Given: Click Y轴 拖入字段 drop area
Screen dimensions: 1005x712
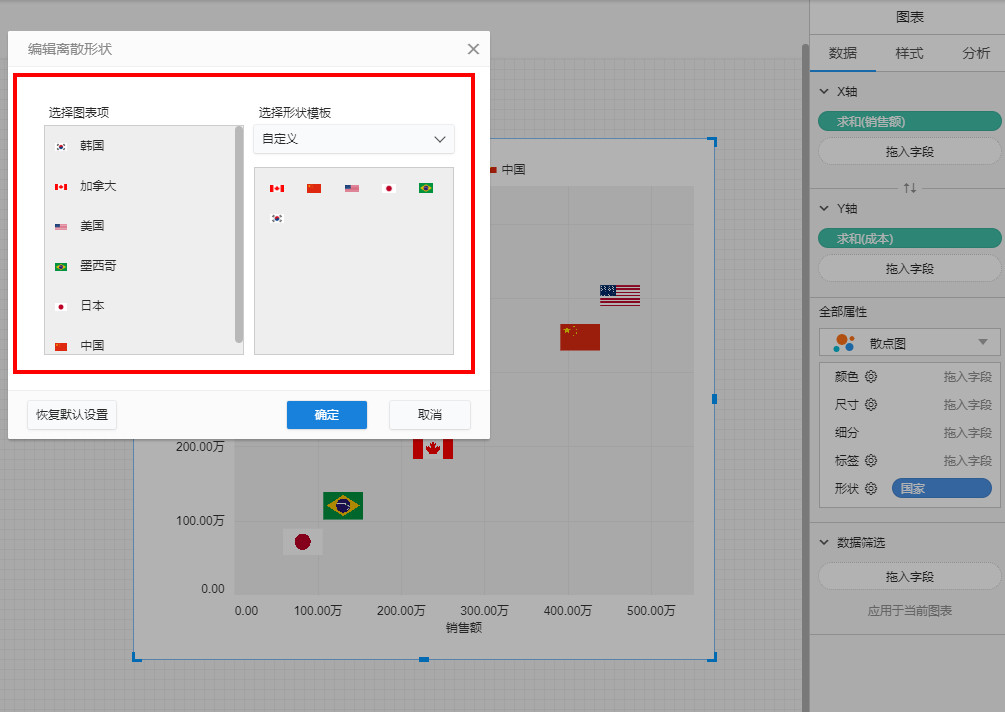Looking at the screenshot, I should (x=909, y=269).
